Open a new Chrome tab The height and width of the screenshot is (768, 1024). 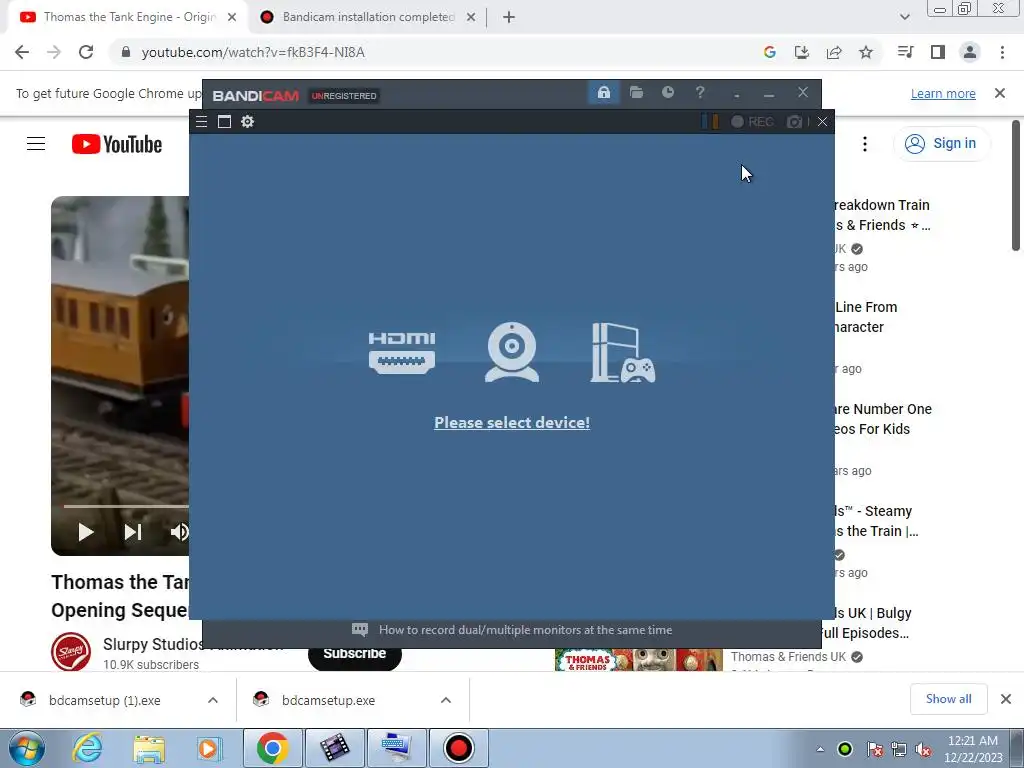point(509,18)
